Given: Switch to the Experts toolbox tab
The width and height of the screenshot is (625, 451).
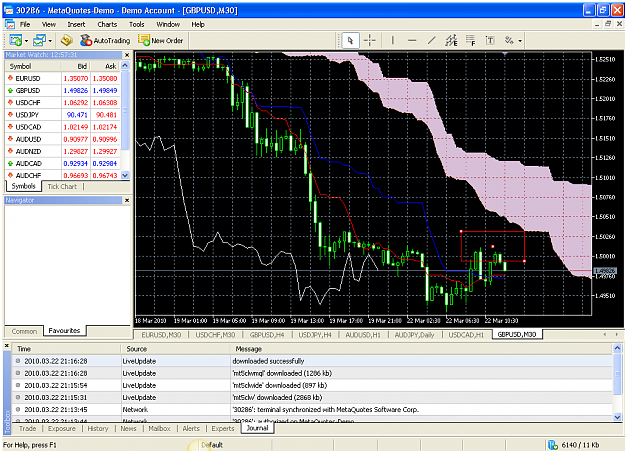Looking at the screenshot, I should coord(223,429).
